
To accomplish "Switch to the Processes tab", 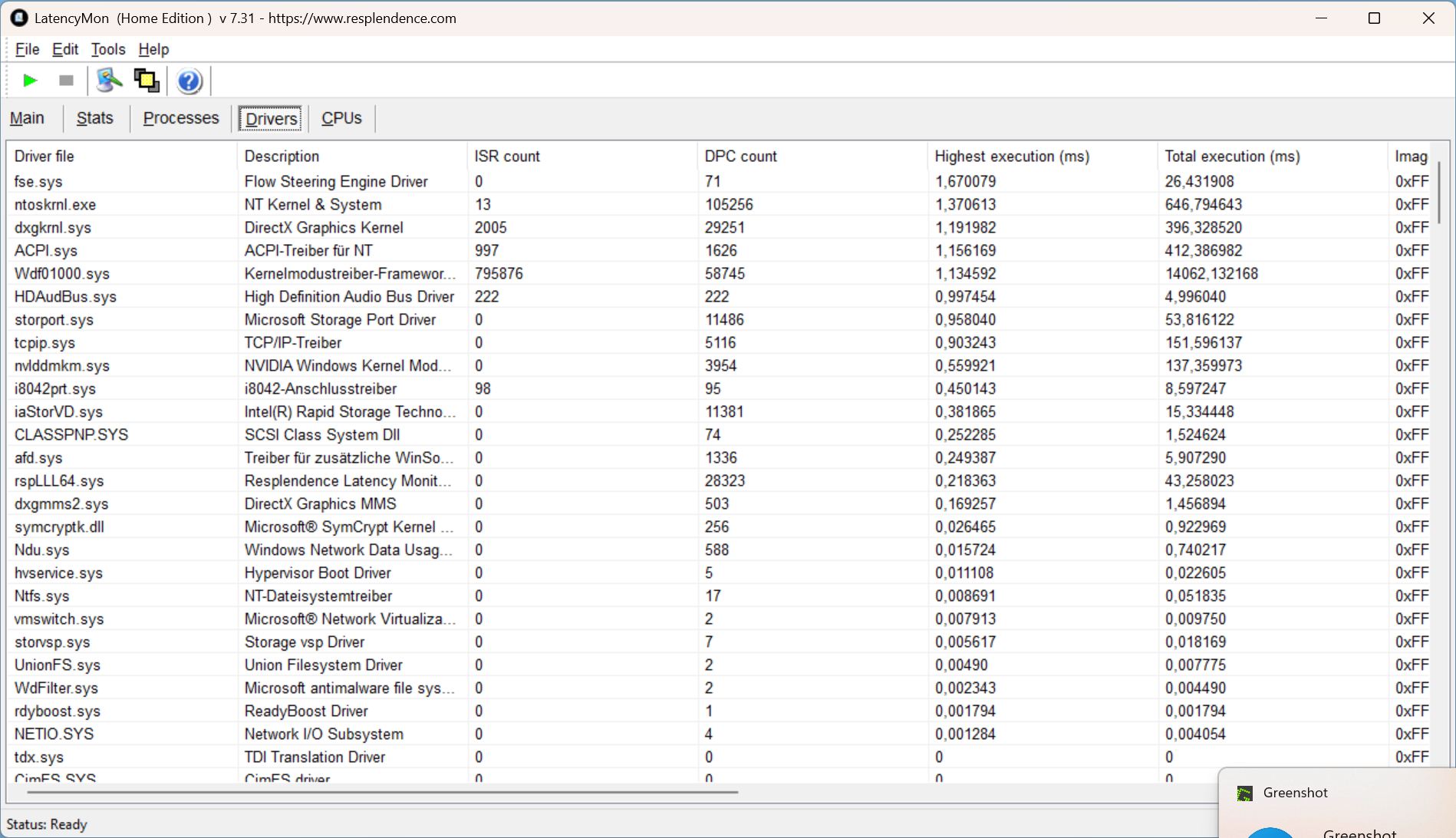I will (181, 118).
